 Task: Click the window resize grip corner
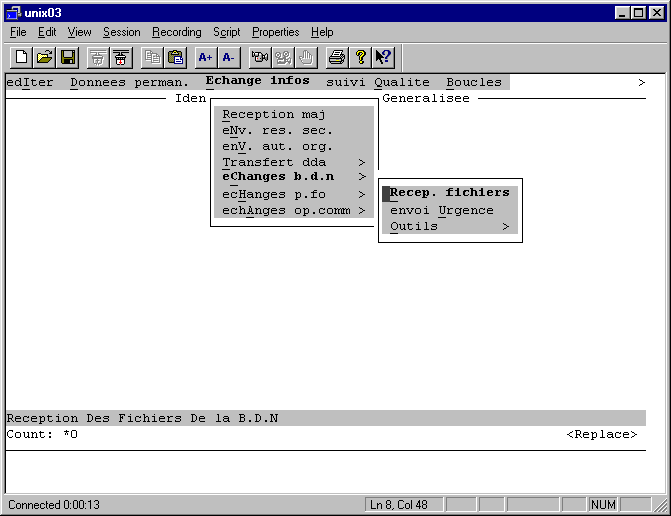coord(661,506)
